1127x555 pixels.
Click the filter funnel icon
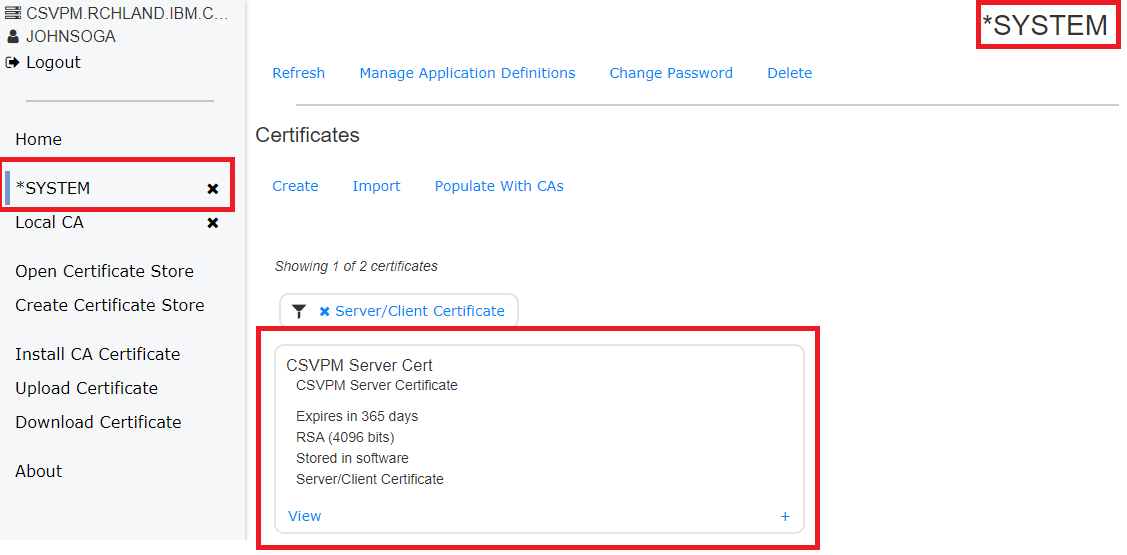299,311
